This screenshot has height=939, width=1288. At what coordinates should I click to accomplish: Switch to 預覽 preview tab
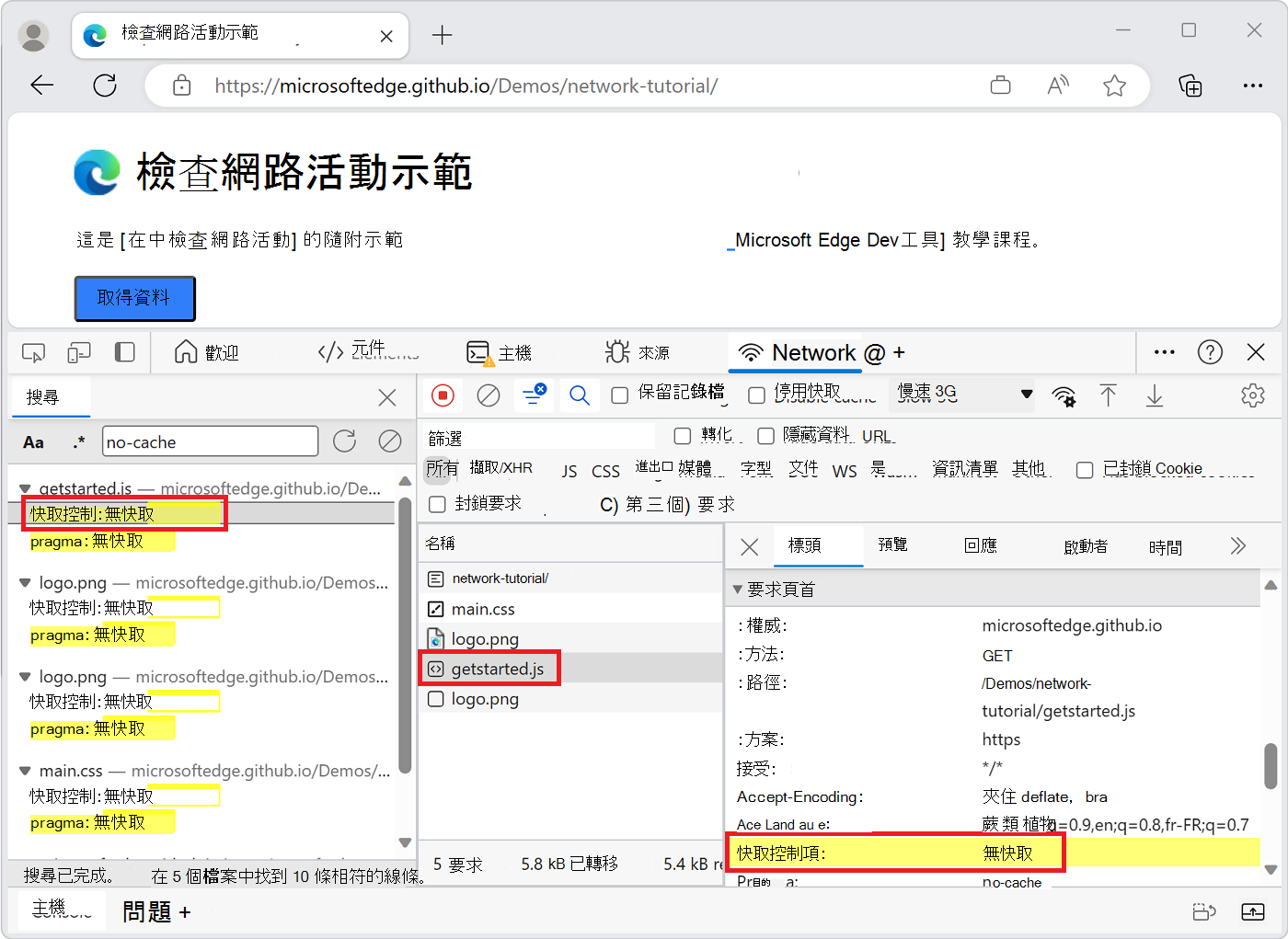pos(892,544)
